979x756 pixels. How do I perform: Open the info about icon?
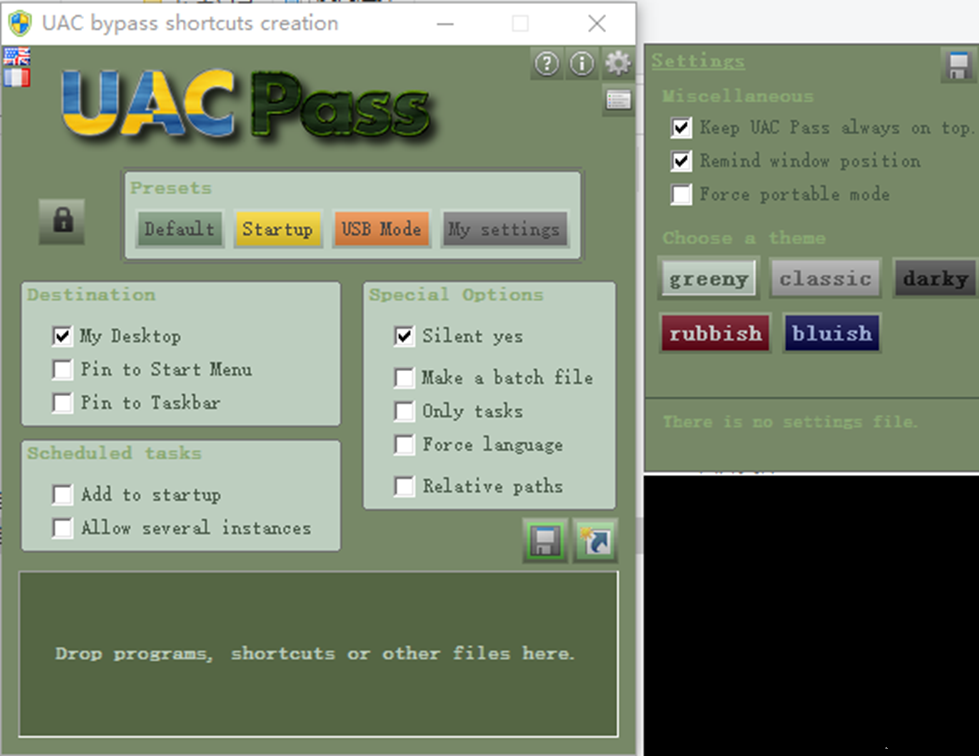pos(582,64)
